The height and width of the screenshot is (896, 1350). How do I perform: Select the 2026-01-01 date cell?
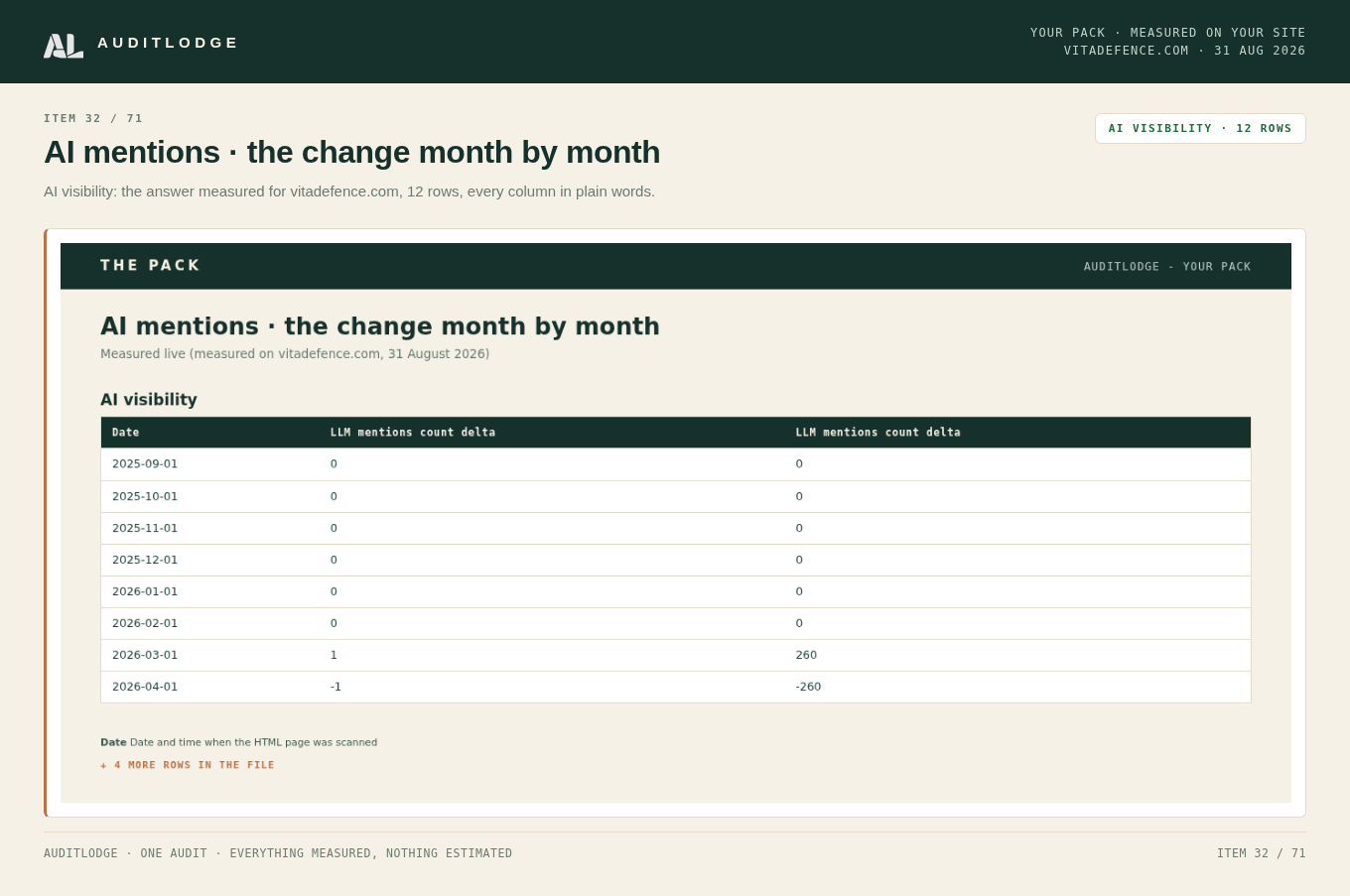click(x=145, y=591)
